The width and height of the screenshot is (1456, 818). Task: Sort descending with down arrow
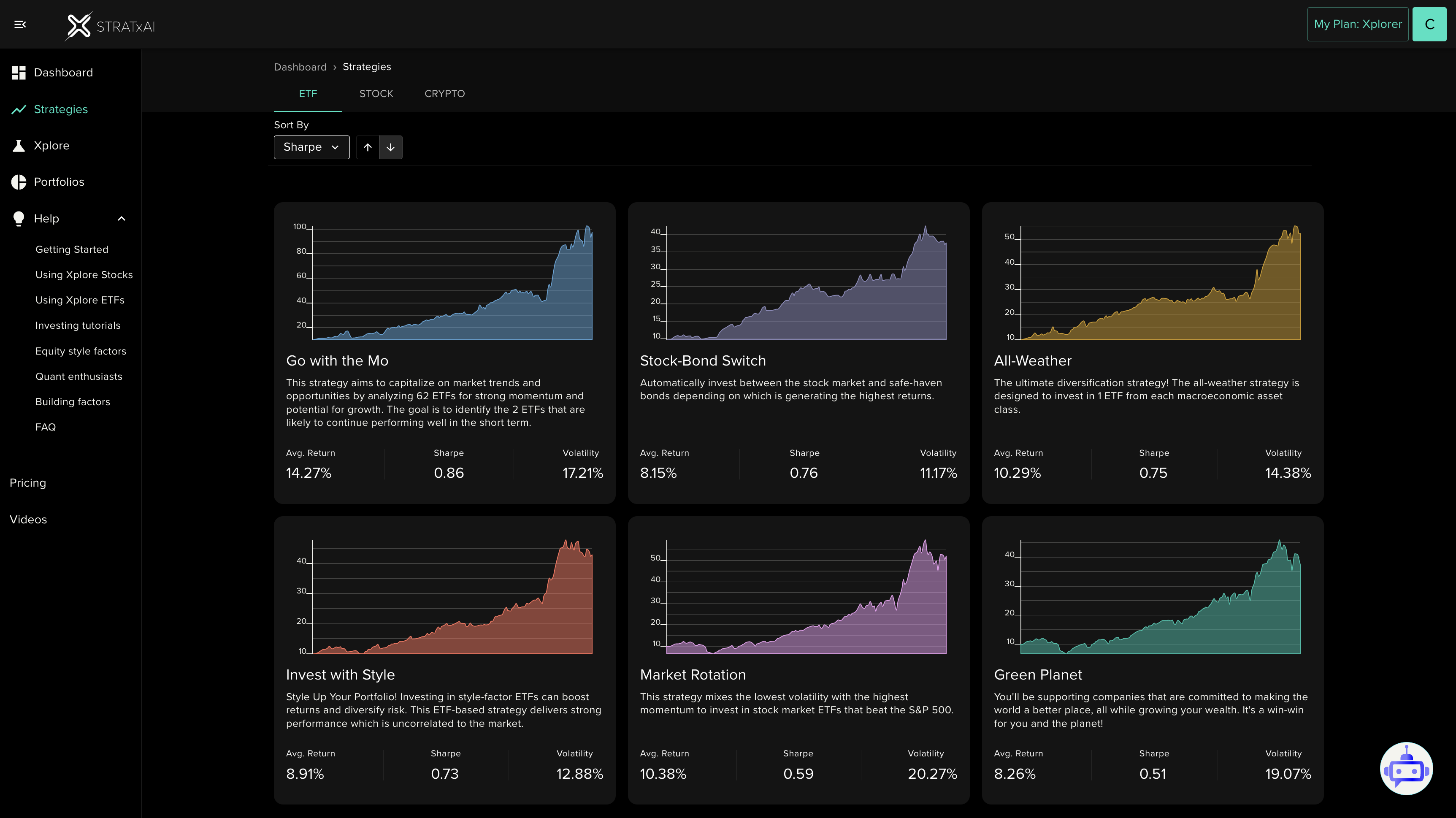[x=390, y=148]
